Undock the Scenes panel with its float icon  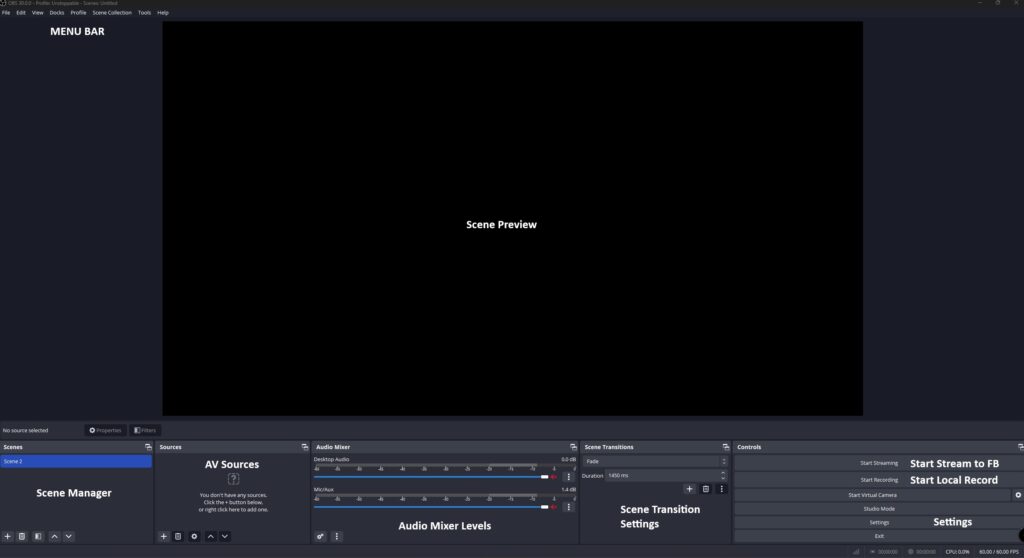148,447
